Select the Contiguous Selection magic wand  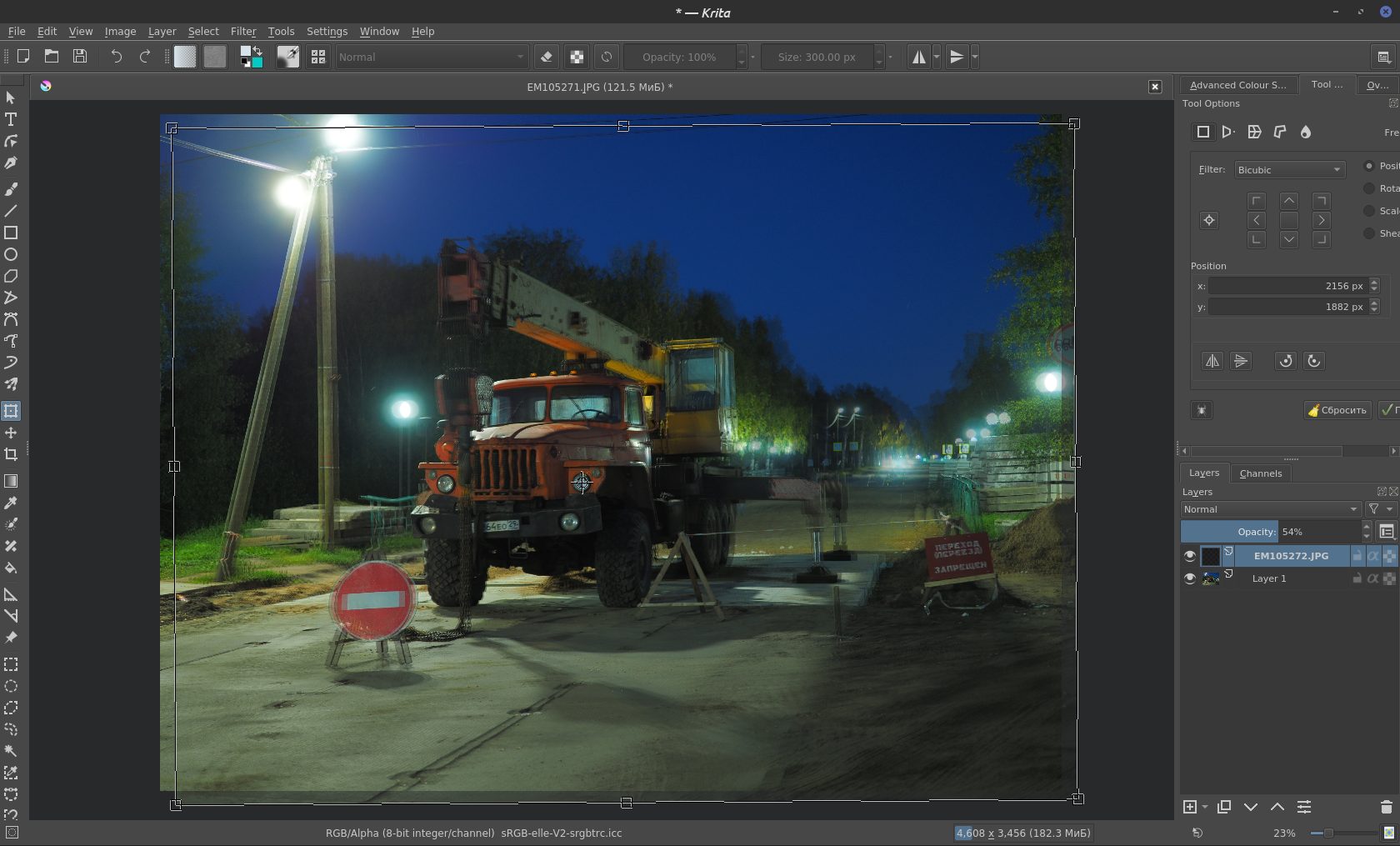tap(11, 751)
